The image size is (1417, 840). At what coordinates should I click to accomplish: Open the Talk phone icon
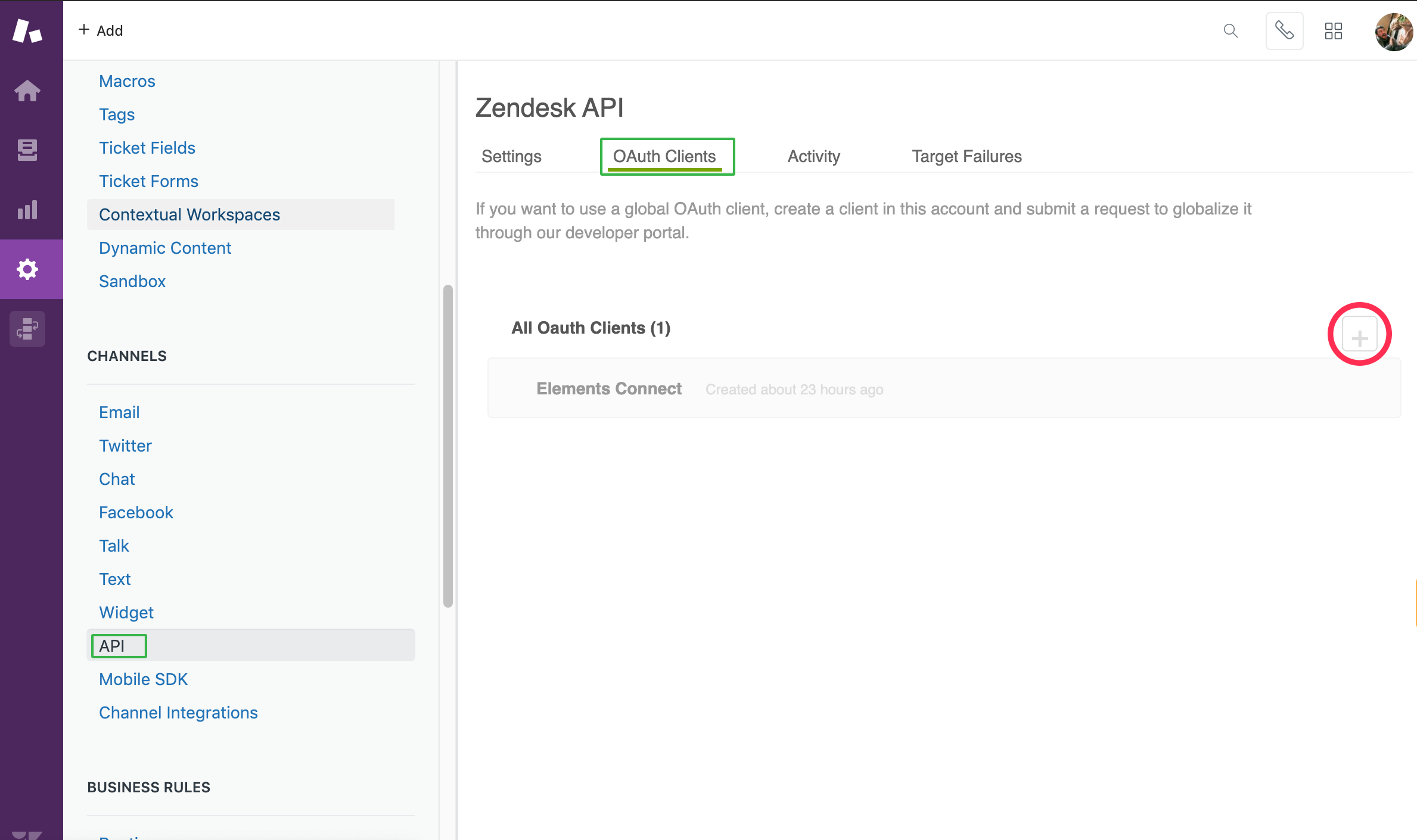[1284, 30]
